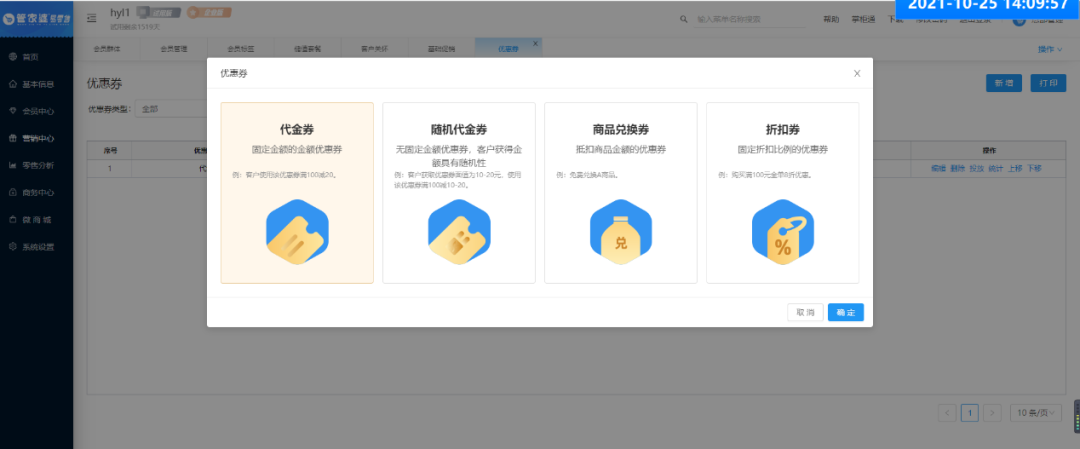Switch to the 基础促销 tab
Viewport: 1080px width, 449px height.
point(441,49)
